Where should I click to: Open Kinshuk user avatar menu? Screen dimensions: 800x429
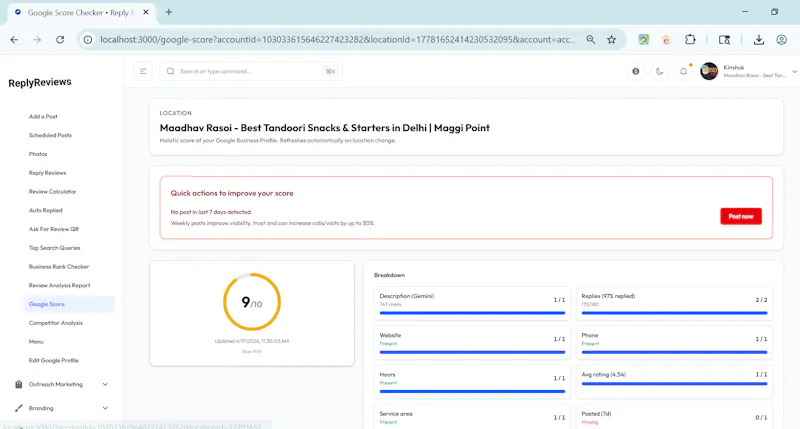(x=709, y=71)
